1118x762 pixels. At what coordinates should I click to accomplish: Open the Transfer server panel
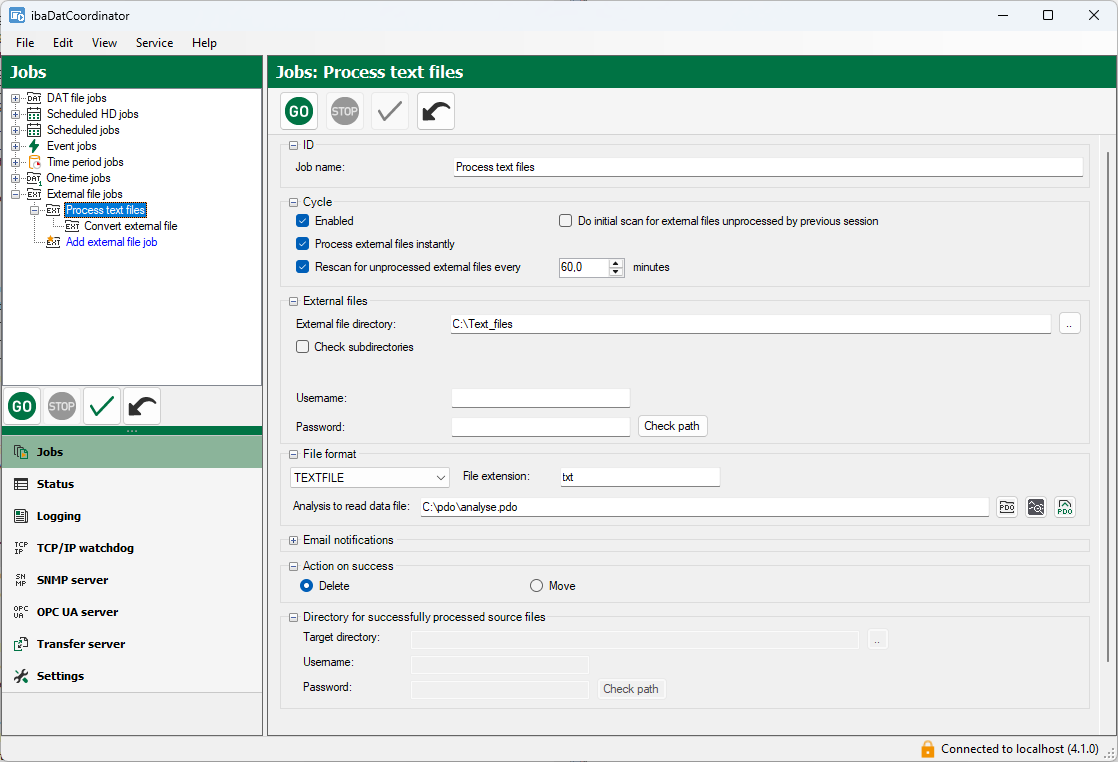tap(132, 644)
